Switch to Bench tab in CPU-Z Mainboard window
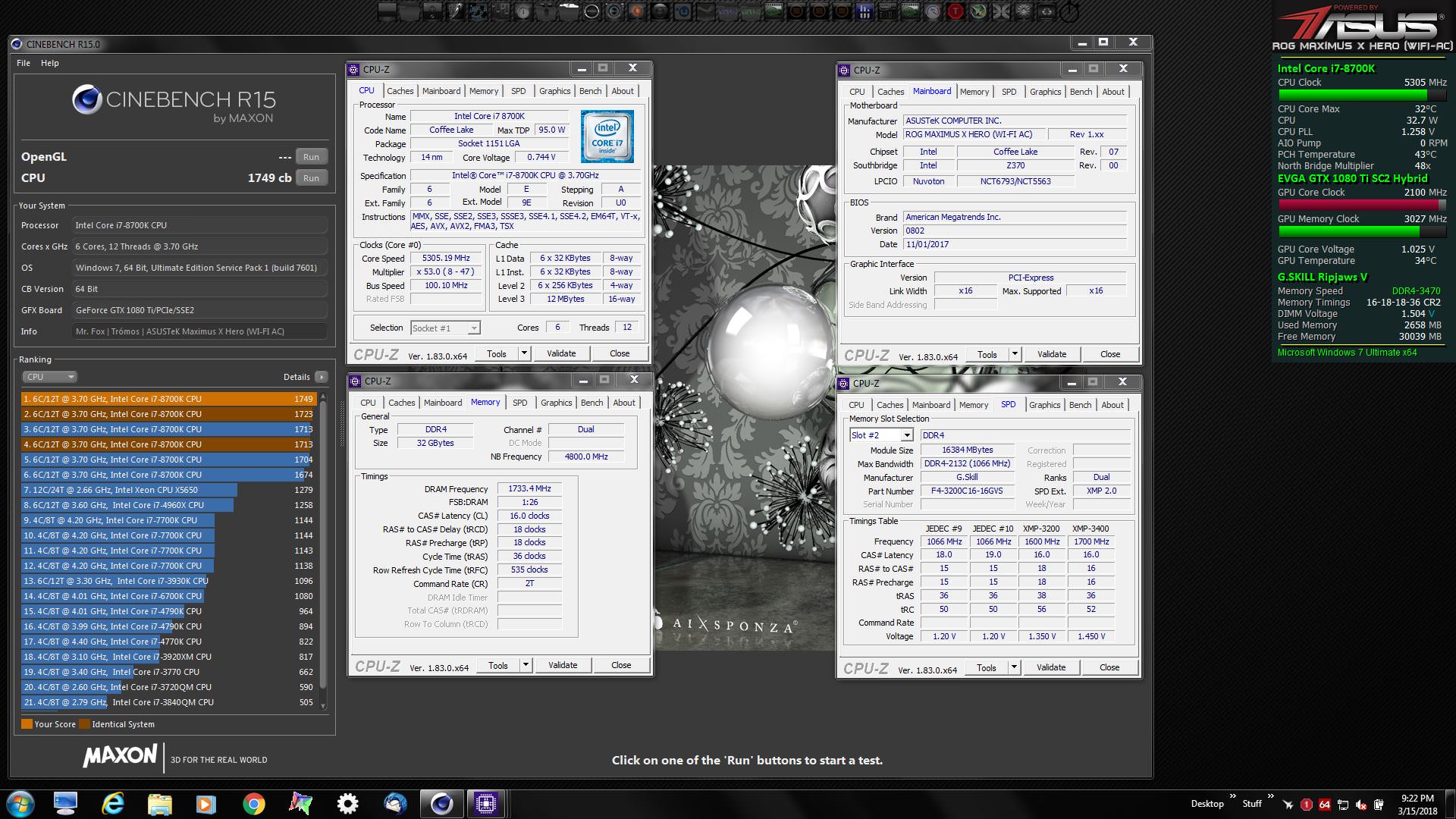 point(1081,92)
